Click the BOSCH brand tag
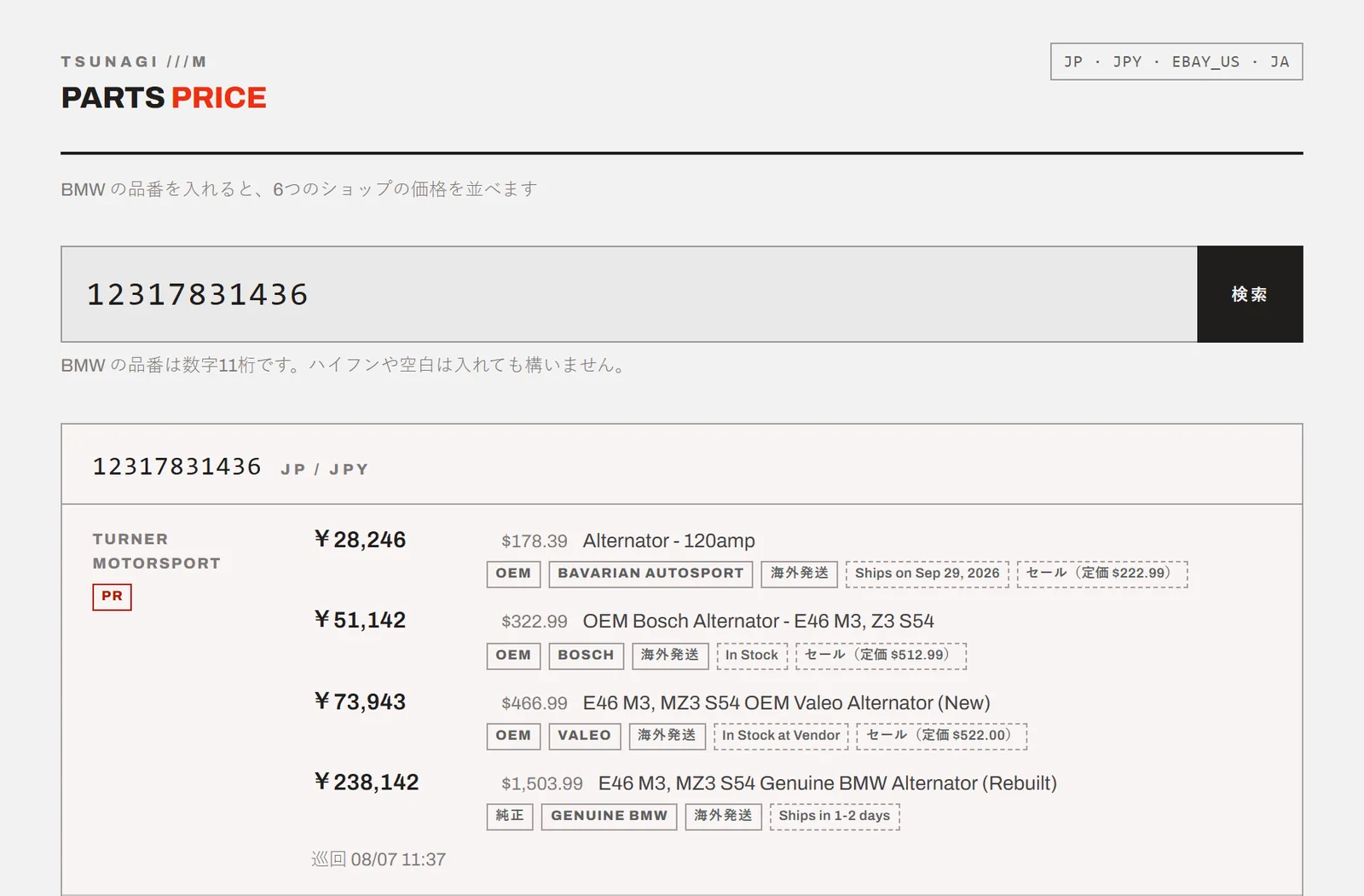 (x=586, y=656)
